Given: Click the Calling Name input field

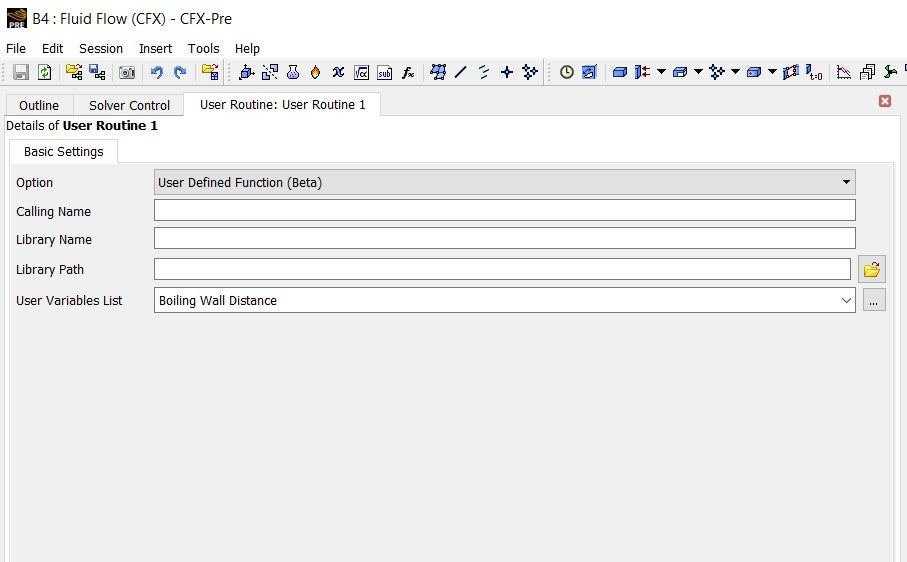Looking at the screenshot, I should [504, 210].
